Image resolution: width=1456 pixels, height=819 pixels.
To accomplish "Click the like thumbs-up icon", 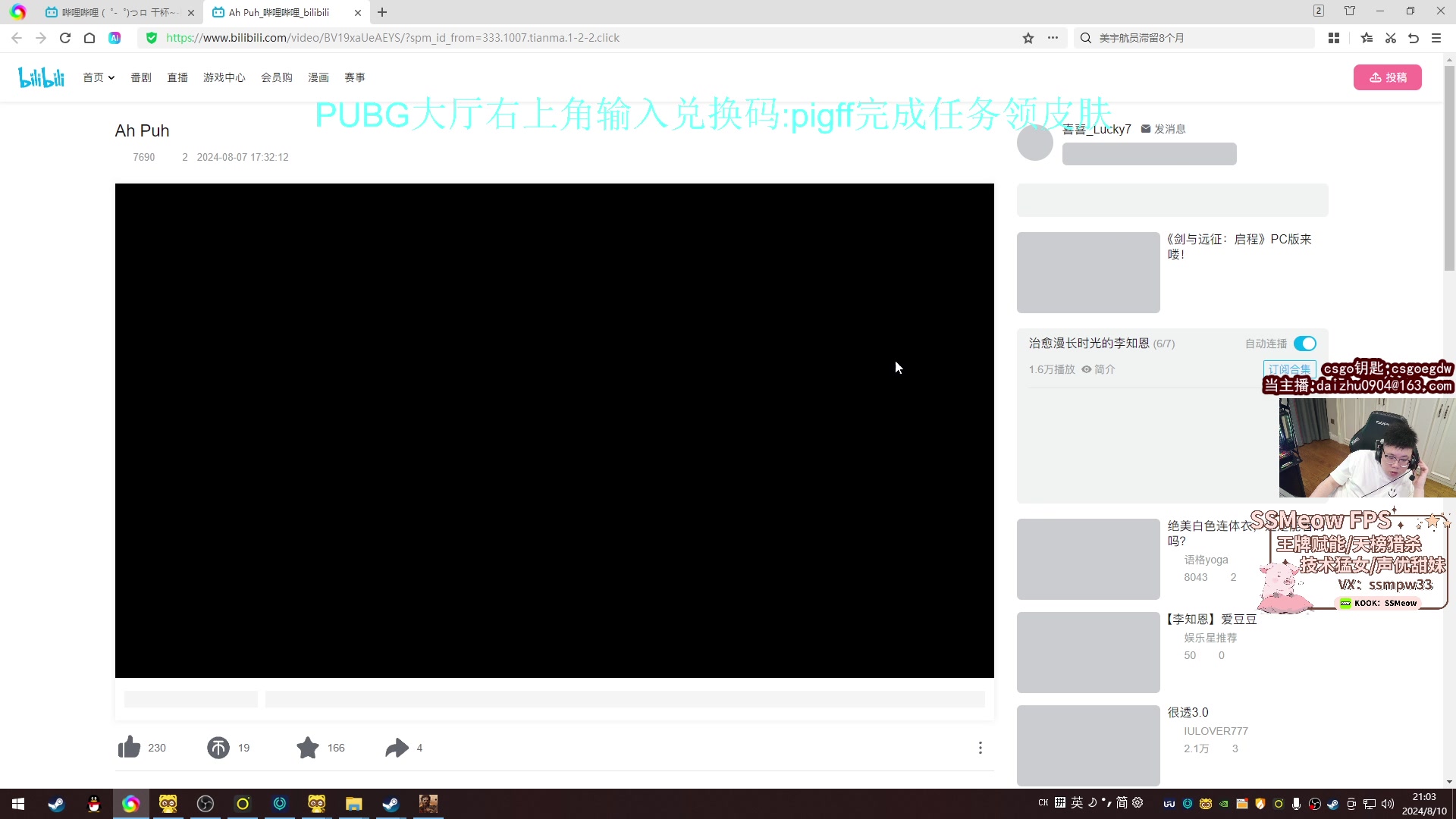I will [130, 748].
